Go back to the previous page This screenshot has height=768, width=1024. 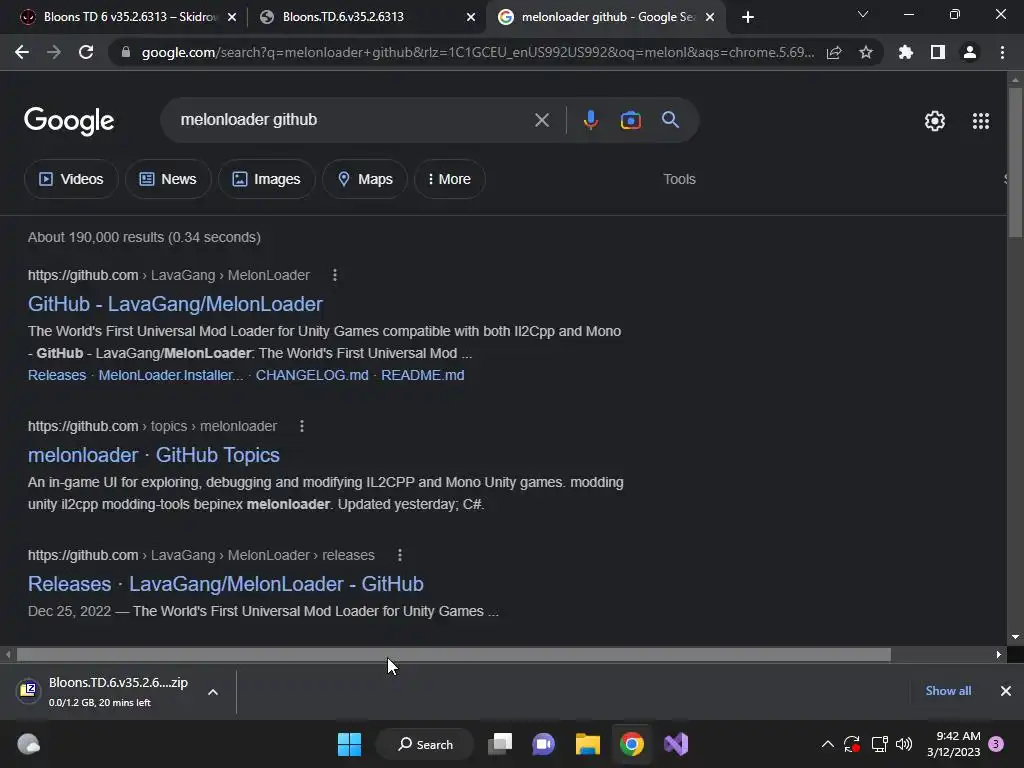[22, 52]
